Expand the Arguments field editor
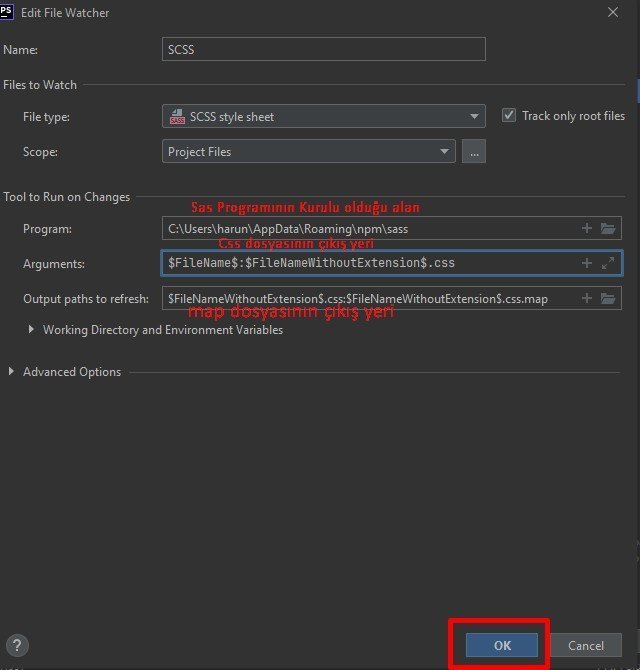Image resolution: width=640 pixels, height=670 pixels. pos(607,264)
